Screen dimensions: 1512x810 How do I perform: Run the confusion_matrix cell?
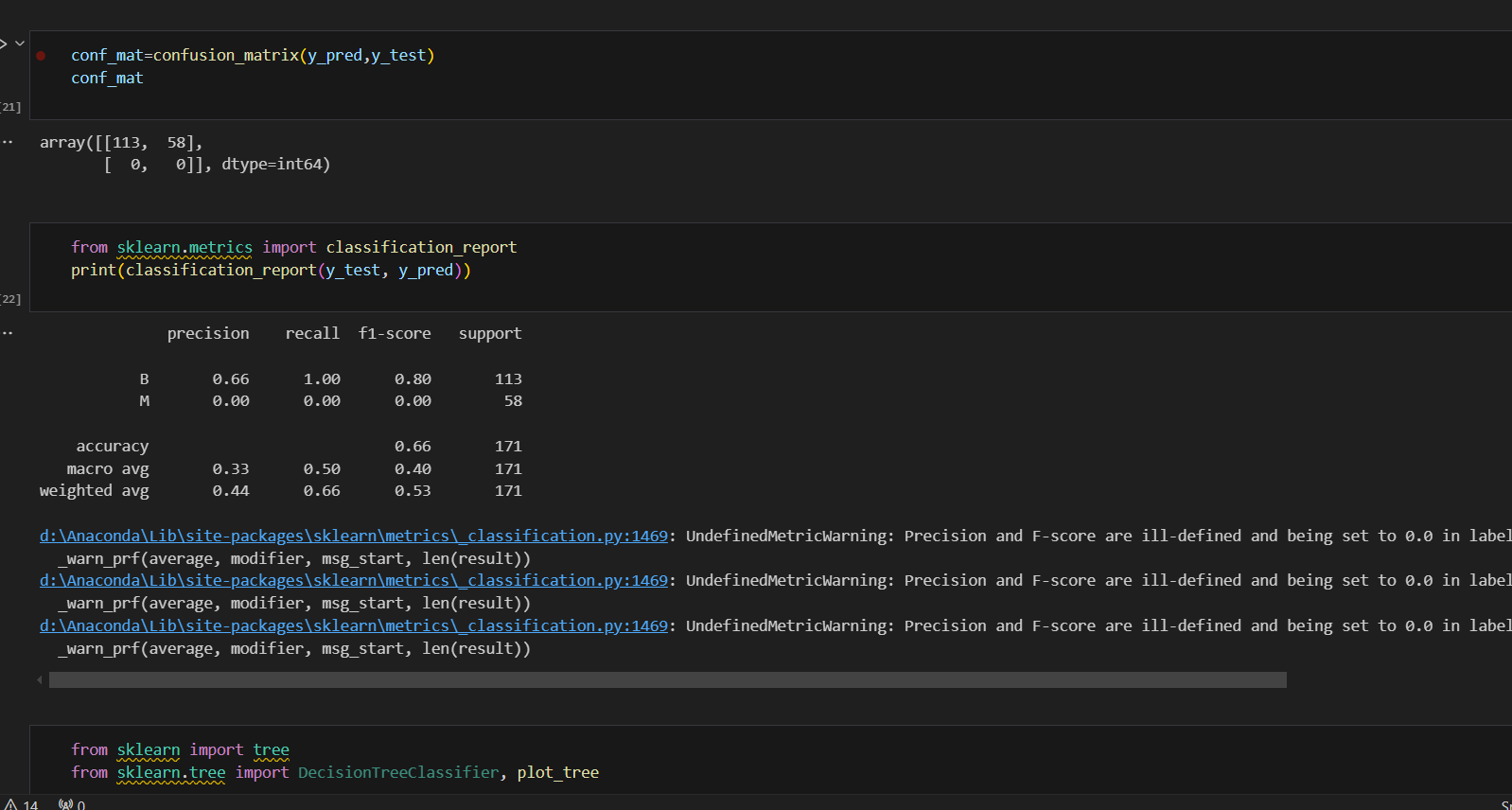pyautogui.click(x=3, y=44)
